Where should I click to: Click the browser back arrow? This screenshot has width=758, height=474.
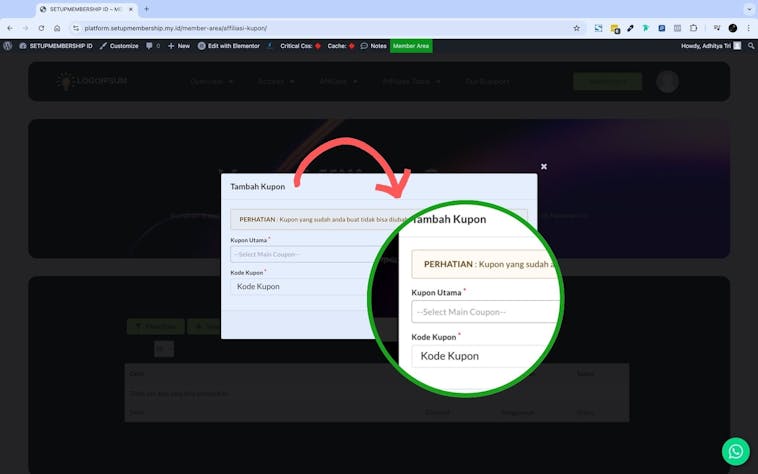point(10,28)
